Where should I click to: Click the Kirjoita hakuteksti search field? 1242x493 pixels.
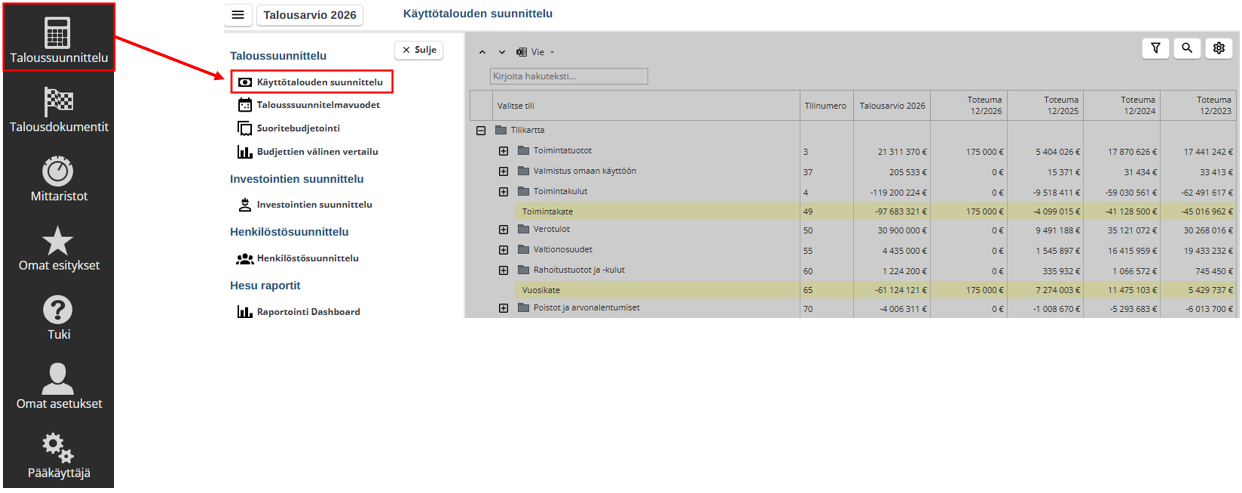[568, 76]
